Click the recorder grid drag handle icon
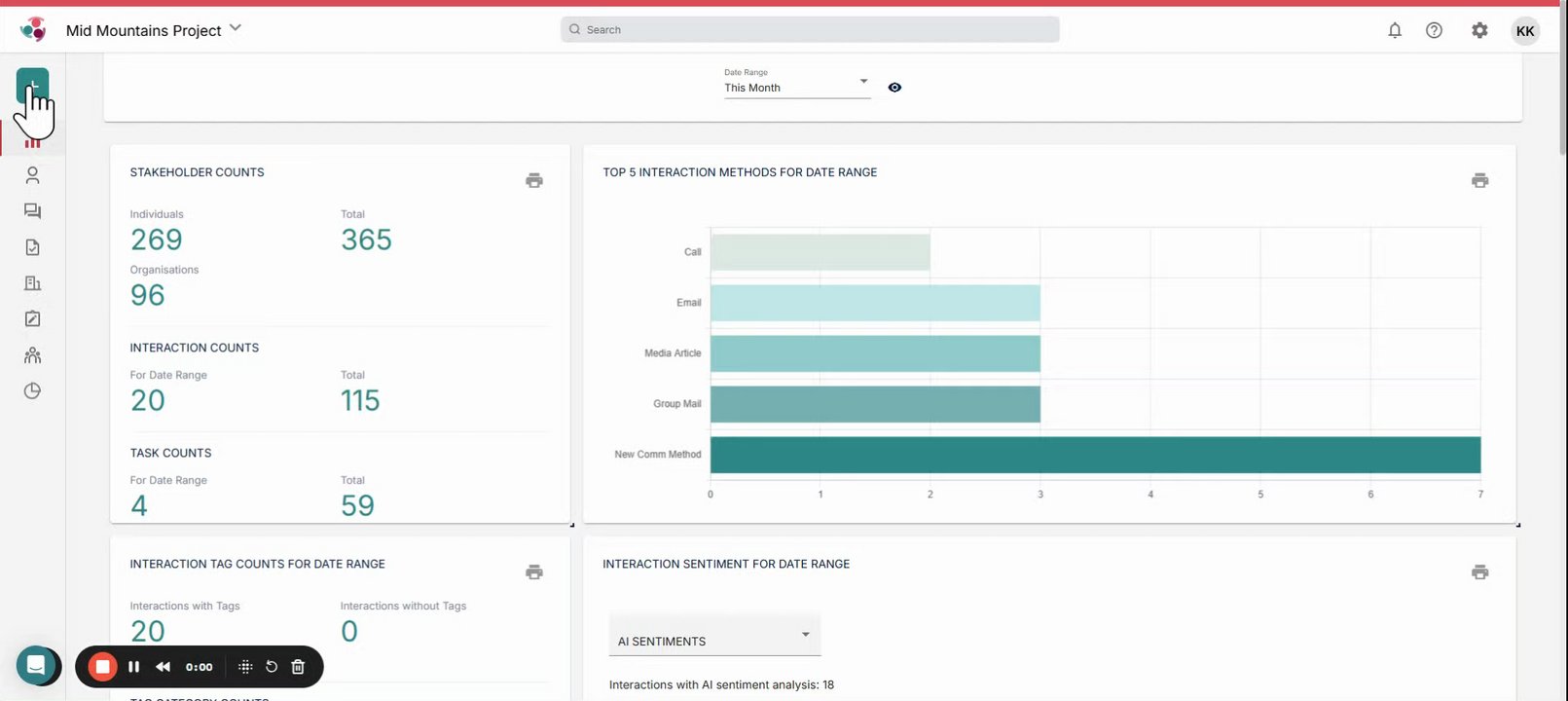The height and width of the screenshot is (701, 1568). tap(245, 667)
